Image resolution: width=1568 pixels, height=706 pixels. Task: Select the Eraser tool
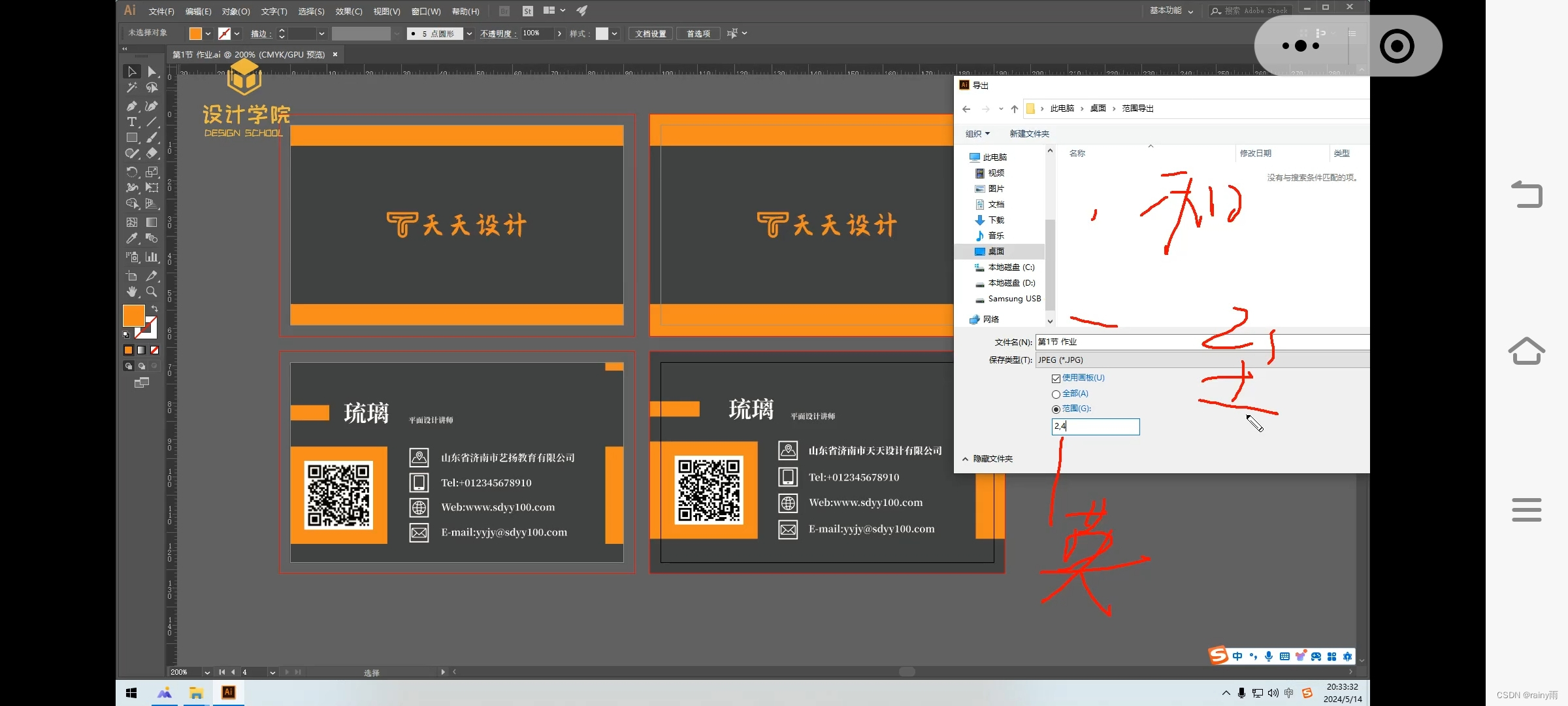152,154
